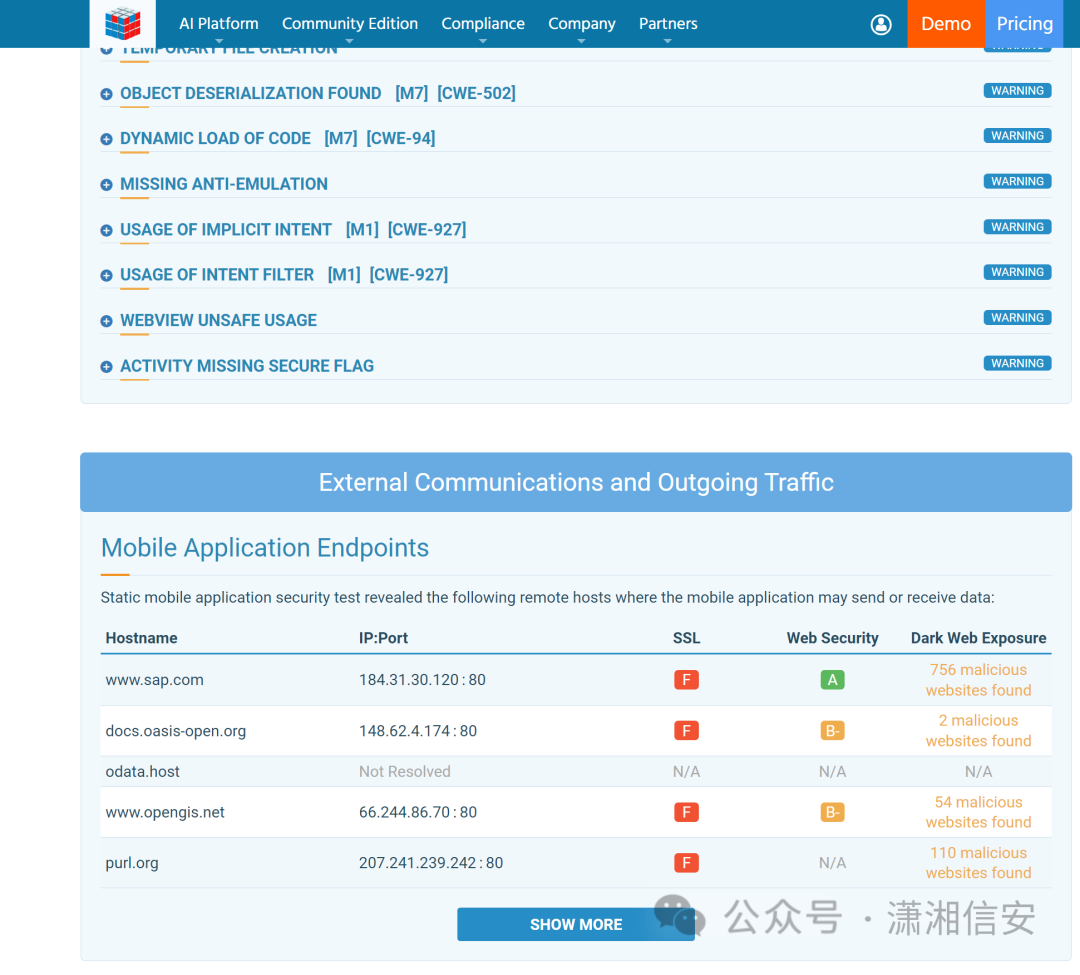
Task: Expand Activity Missing Secure Flag plus icon
Action: pyautogui.click(x=106, y=366)
